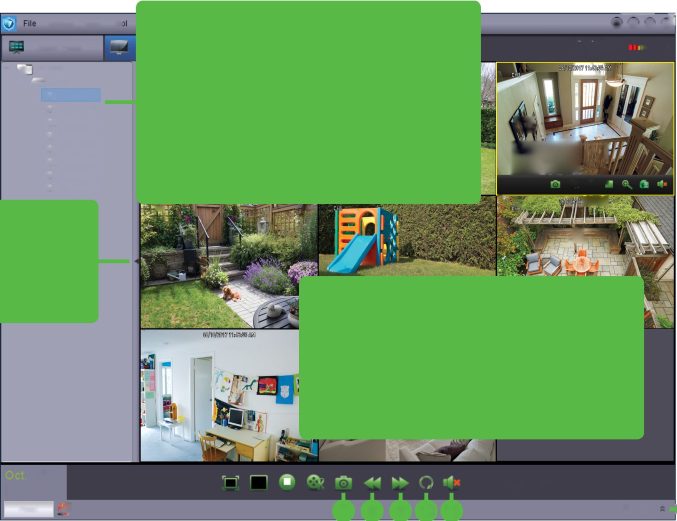
Task: Go to the next page with forward arrows
Action: 399,482
